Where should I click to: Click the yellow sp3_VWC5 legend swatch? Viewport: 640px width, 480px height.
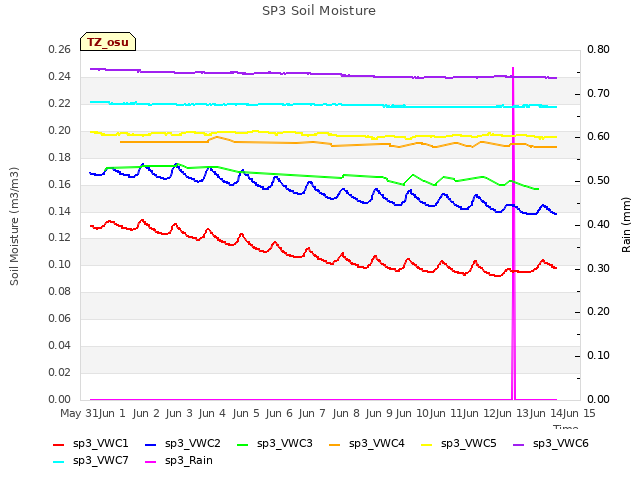(427, 444)
